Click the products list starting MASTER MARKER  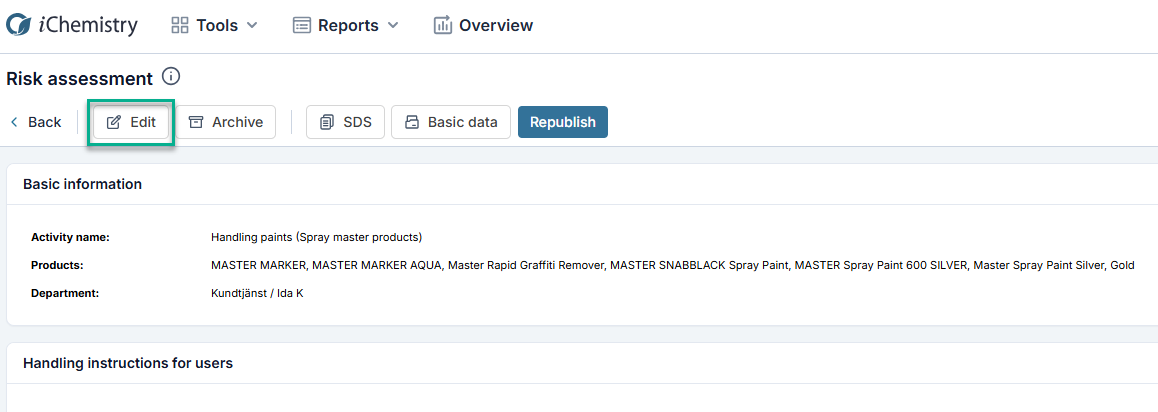click(672, 265)
